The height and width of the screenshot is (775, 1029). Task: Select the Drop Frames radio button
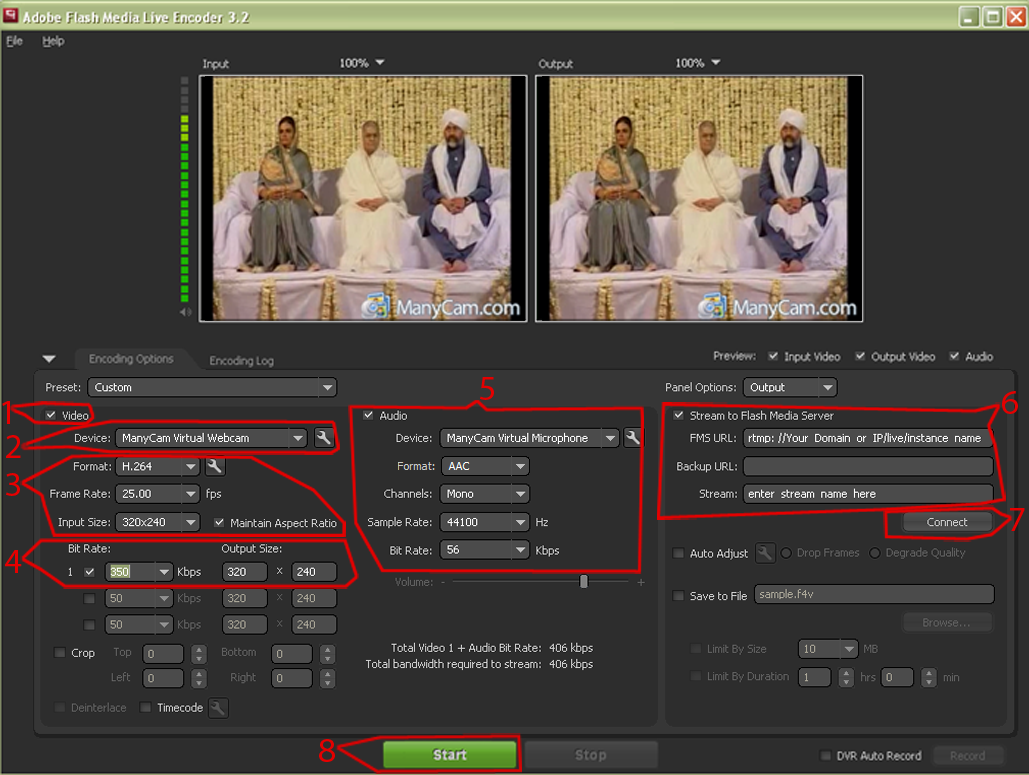click(786, 553)
